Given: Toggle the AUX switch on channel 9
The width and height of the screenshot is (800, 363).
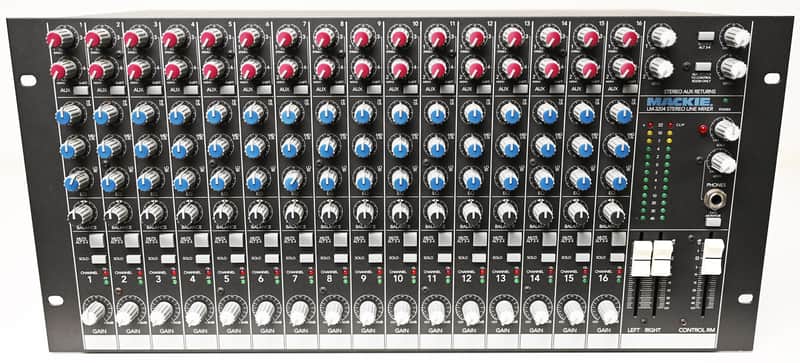Looking at the screenshot, I should pos(374,89).
